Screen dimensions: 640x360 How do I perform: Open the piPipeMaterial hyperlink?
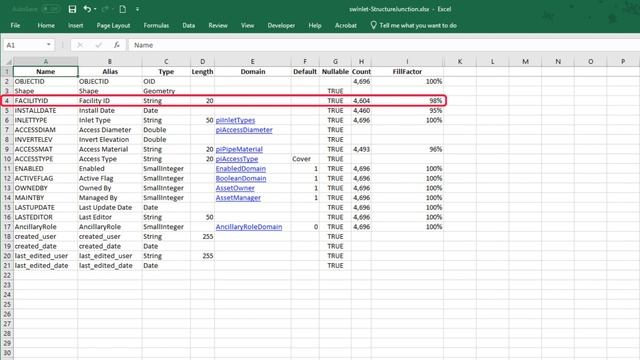tap(239, 149)
